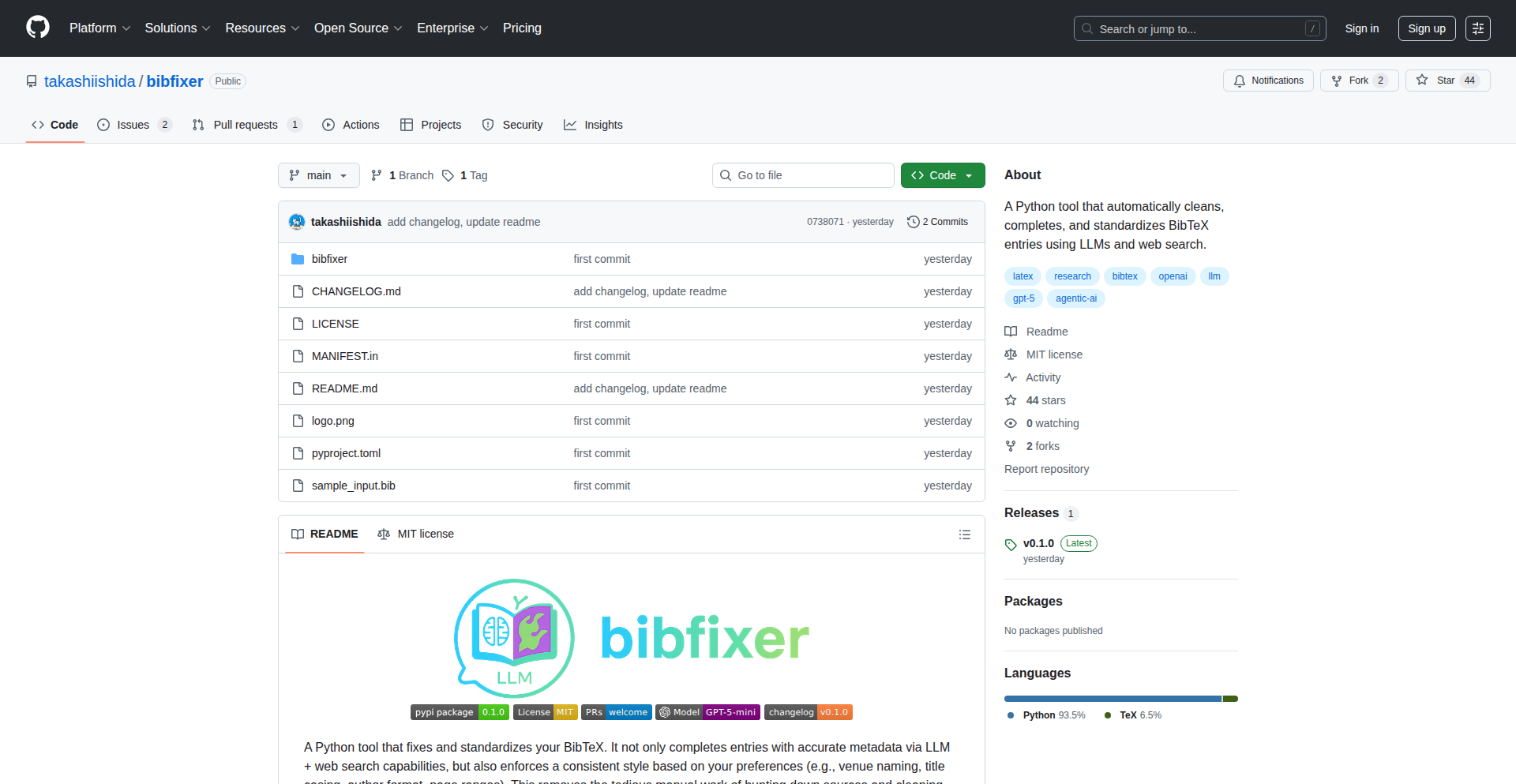Click the Model GPT-5-mini badge
Viewport: 1516px width, 784px height.
(x=708, y=712)
